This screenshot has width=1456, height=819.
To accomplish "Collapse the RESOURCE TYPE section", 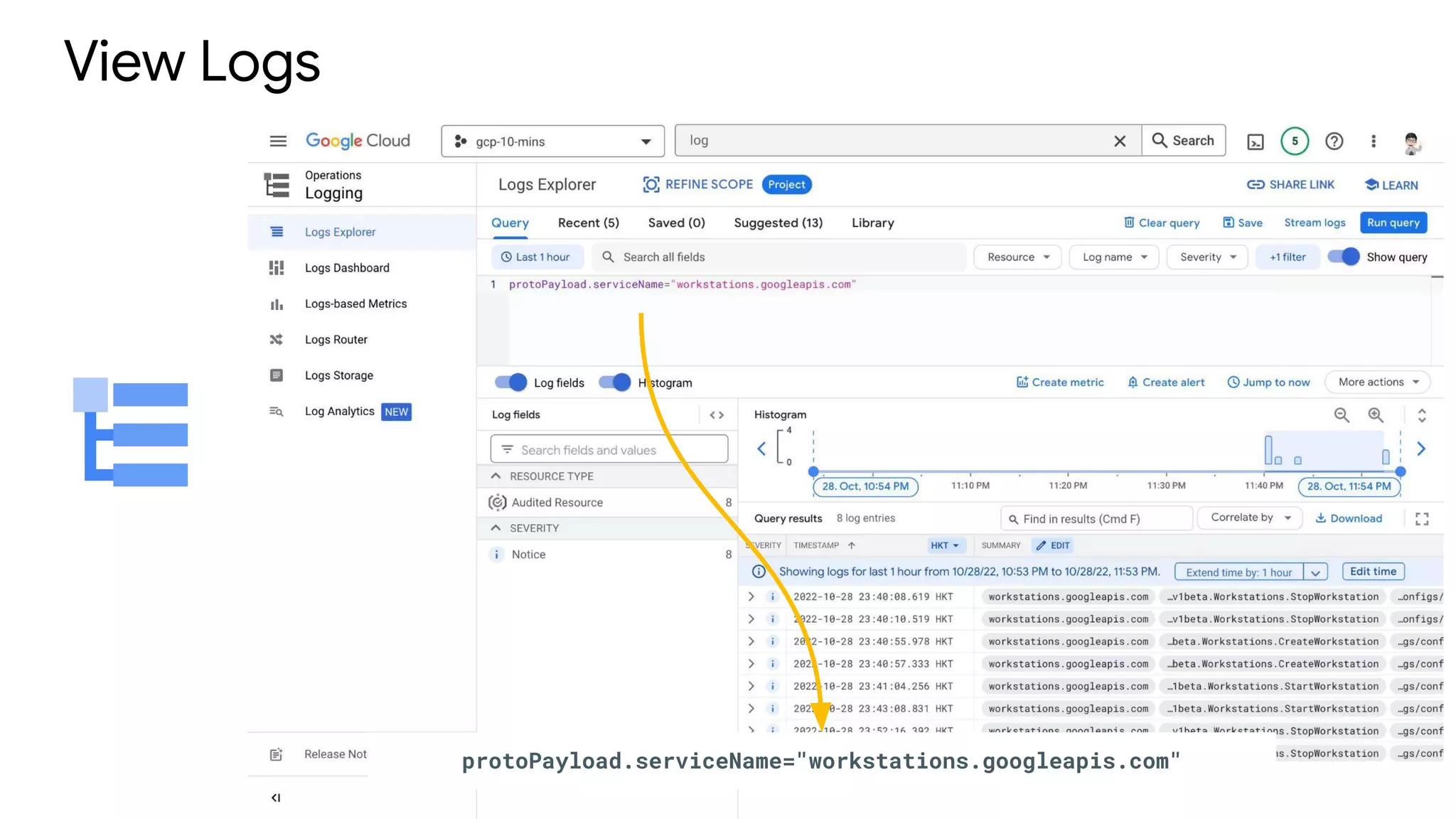I will pos(496,476).
